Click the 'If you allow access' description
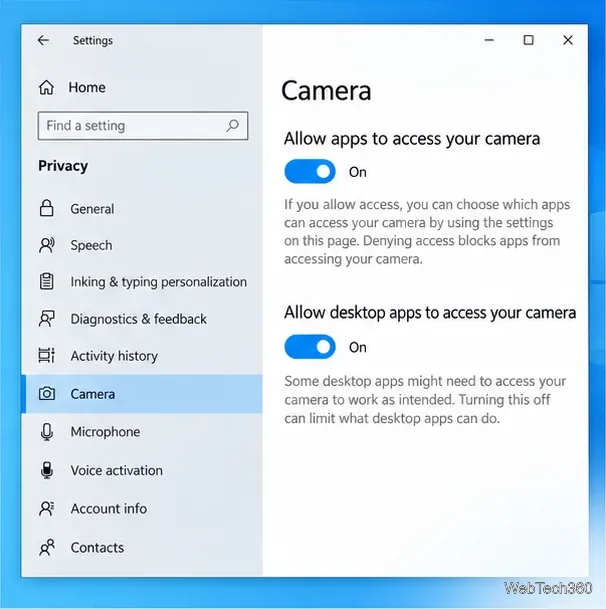Viewport: 606px width, 609px height. coord(427,231)
